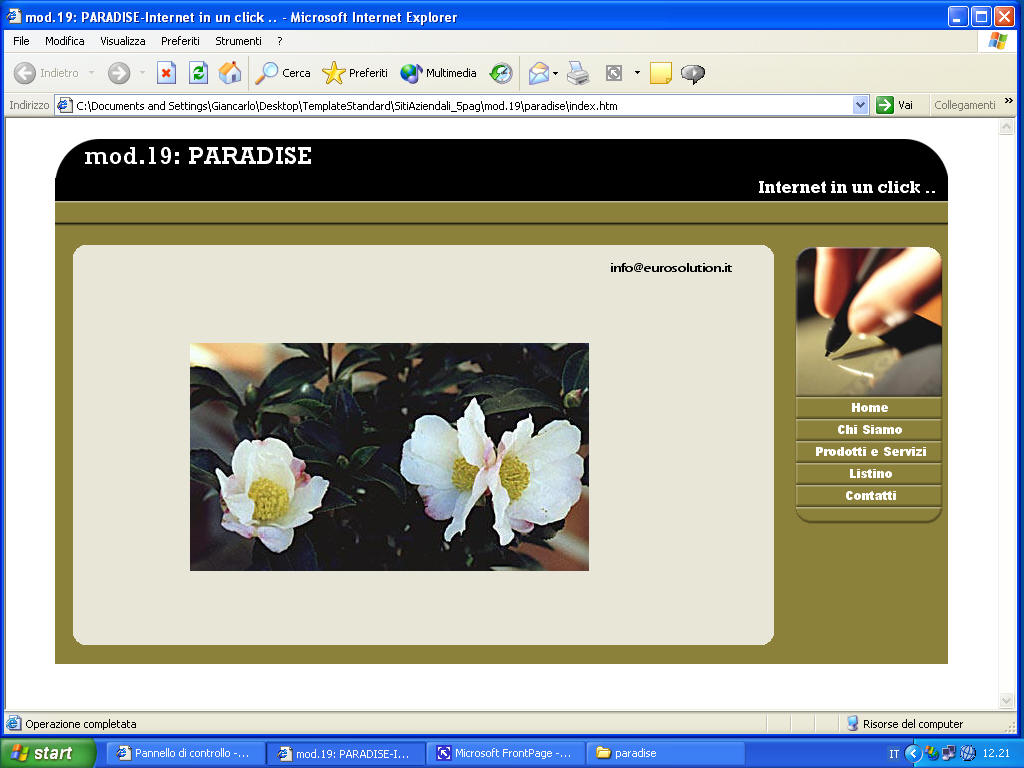Click the house icon in the IE toolbar
The width and height of the screenshot is (1024, 768).
230,73
